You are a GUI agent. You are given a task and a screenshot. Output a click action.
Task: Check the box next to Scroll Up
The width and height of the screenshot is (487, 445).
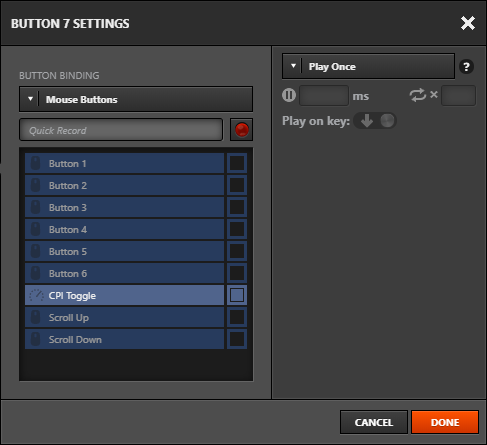[237, 317]
